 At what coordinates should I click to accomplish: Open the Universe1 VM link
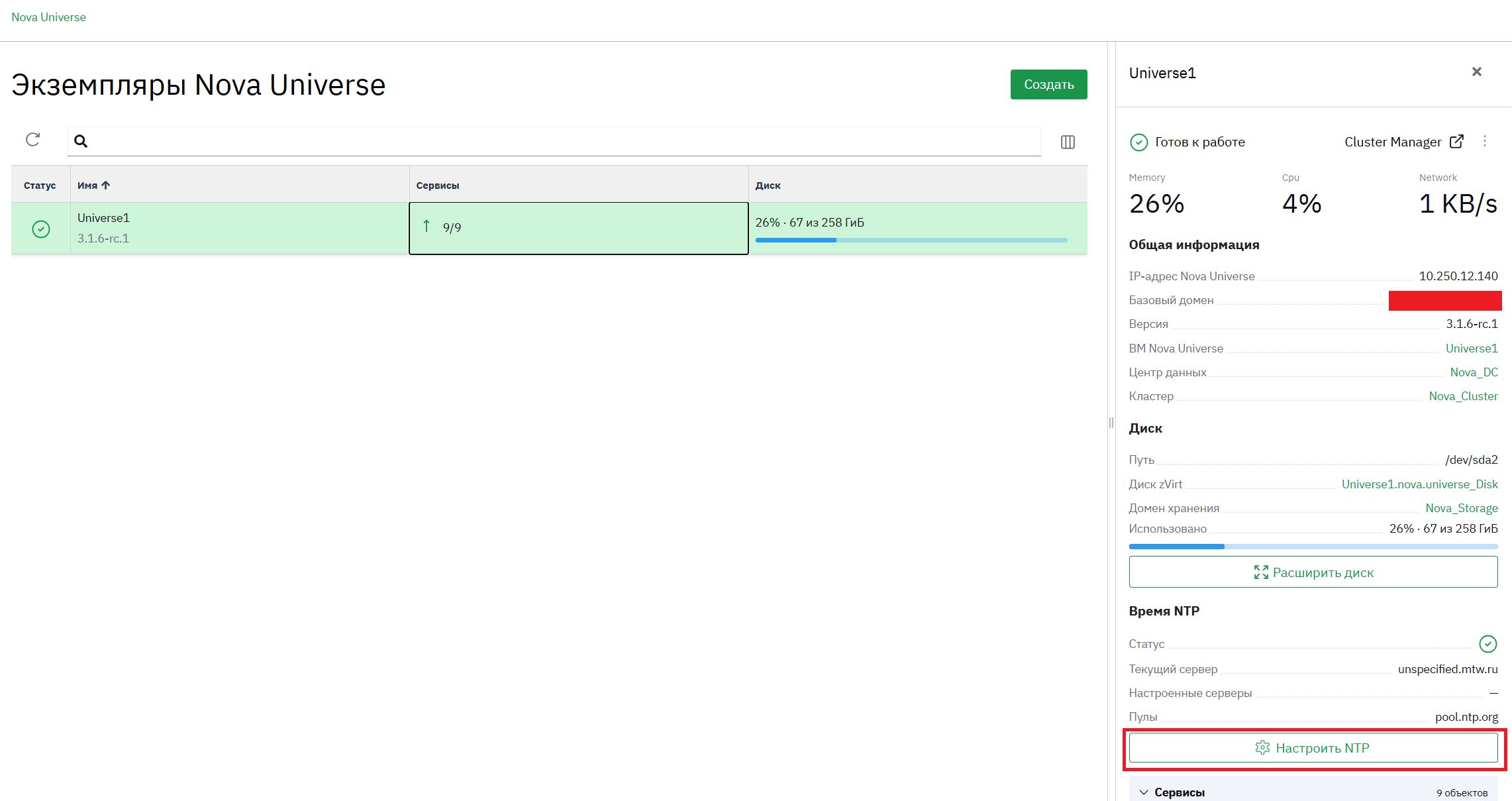click(1471, 348)
